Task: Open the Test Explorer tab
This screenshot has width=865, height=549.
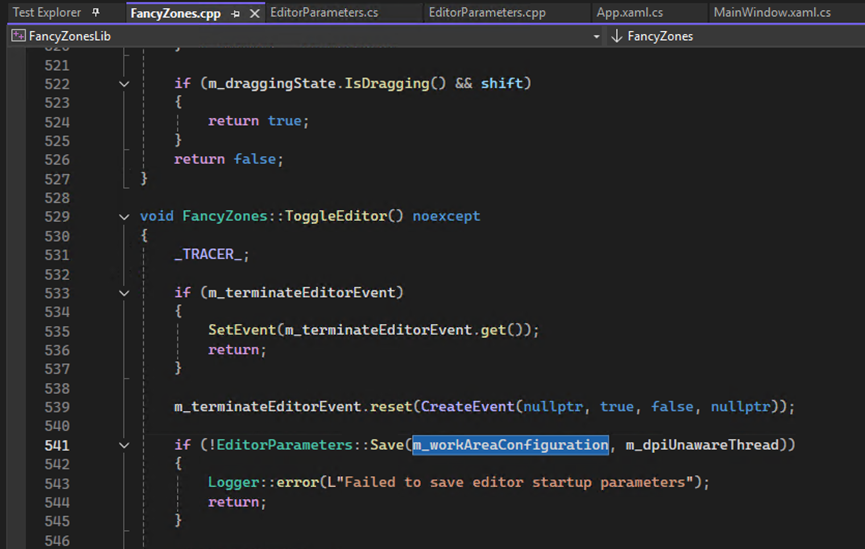Action: (46, 13)
